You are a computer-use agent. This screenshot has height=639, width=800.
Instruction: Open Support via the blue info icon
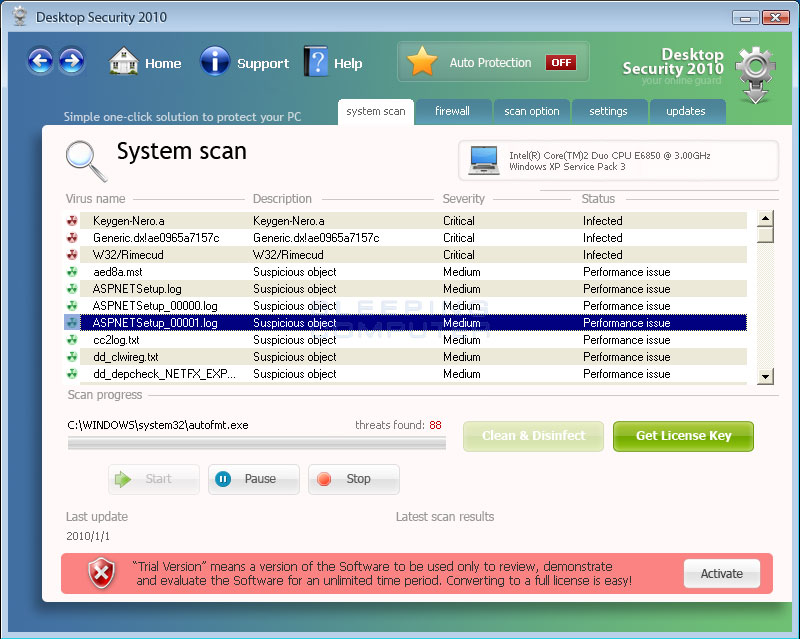(215, 62)
